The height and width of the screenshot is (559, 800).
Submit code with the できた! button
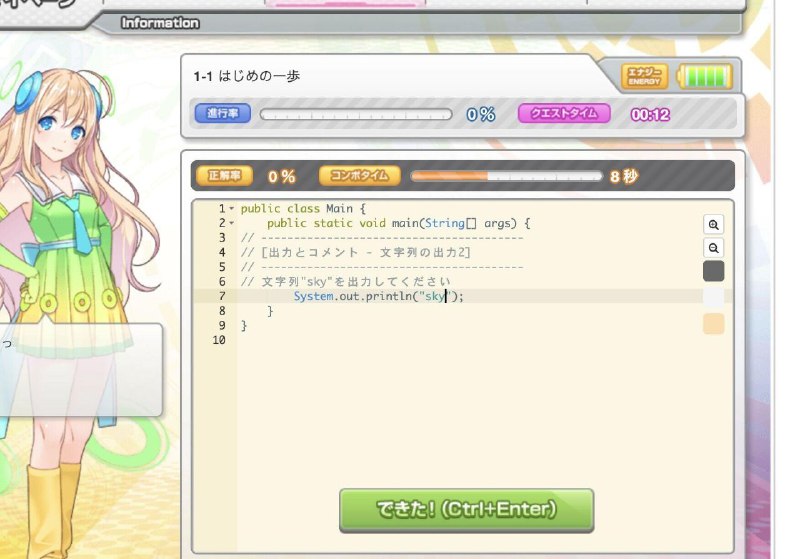coord(466,510)
